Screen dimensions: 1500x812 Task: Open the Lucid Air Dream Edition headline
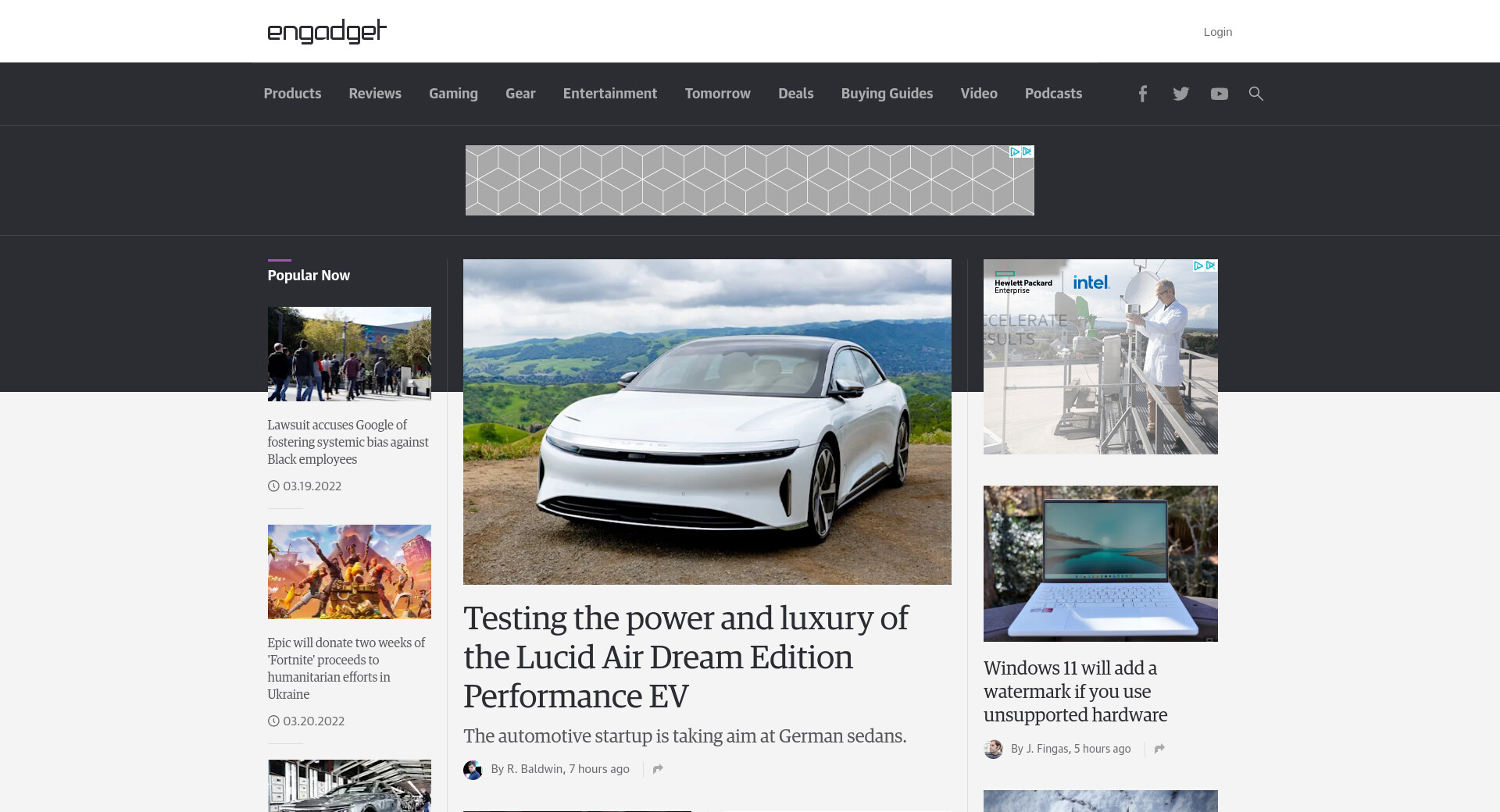[685, 657]
